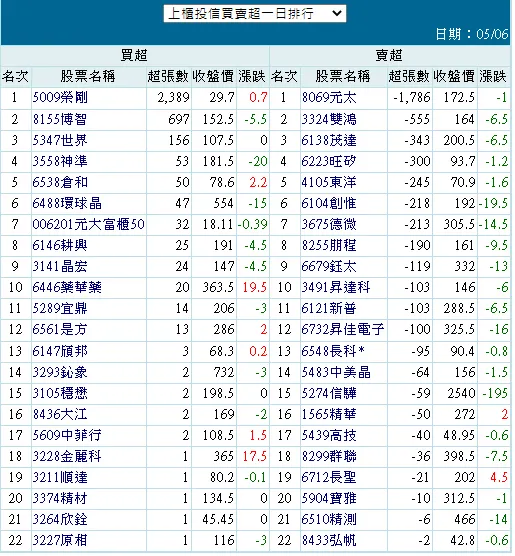Open stock link 3211順達
Viewport: 515px width, 556px height.
click(x=60, y=477)
